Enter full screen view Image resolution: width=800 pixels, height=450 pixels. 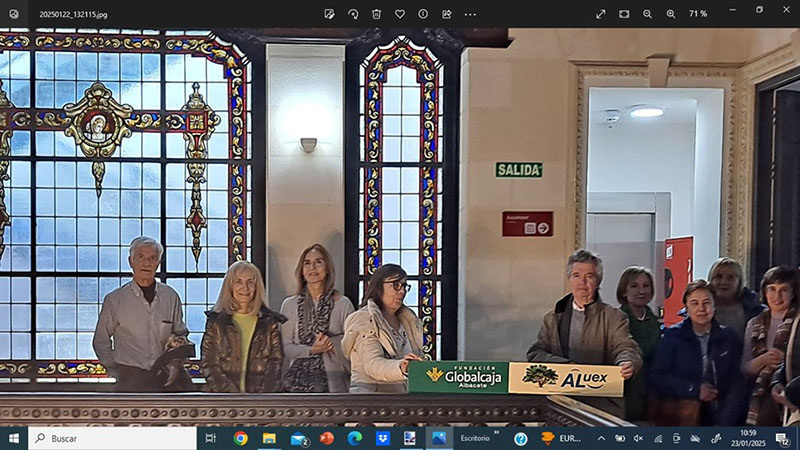[x=601, y=14]
